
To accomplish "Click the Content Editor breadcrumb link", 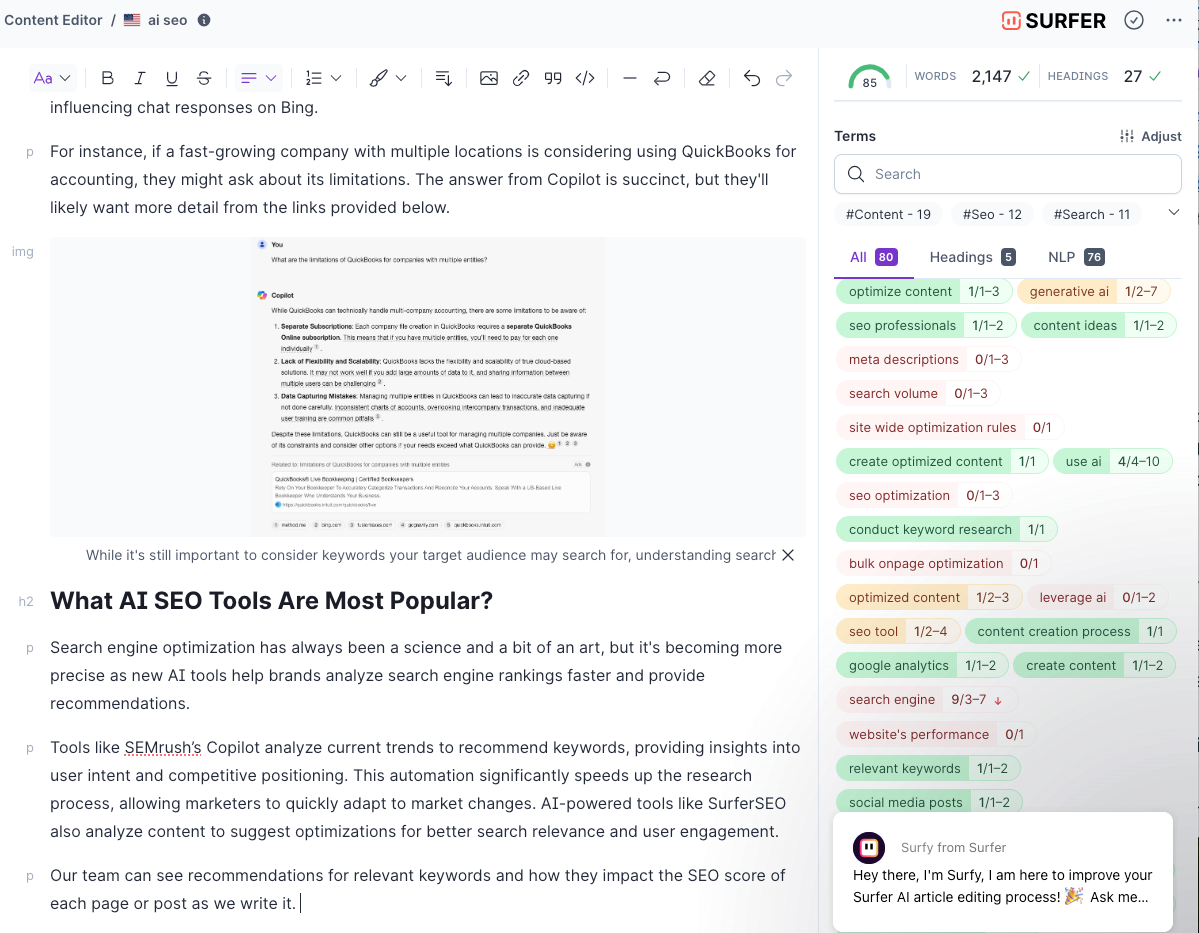I will [53, 20].
